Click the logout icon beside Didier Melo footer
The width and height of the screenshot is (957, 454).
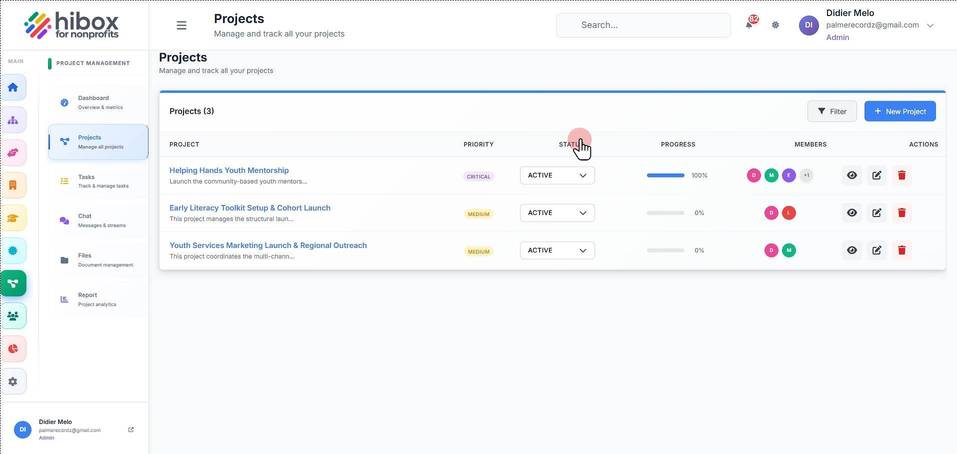pos(131,430)
